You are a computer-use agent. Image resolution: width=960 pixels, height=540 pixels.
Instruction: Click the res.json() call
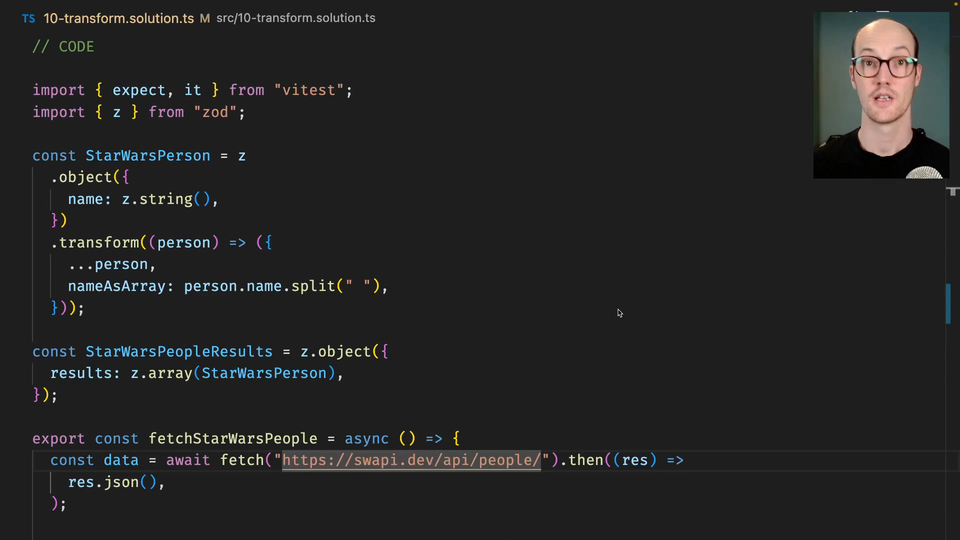pyautogui.click(x=112, y=482)
